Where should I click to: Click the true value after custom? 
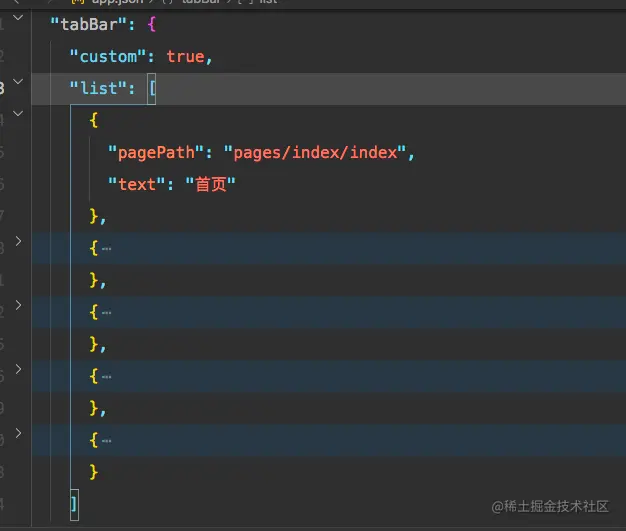click(185, 57)
